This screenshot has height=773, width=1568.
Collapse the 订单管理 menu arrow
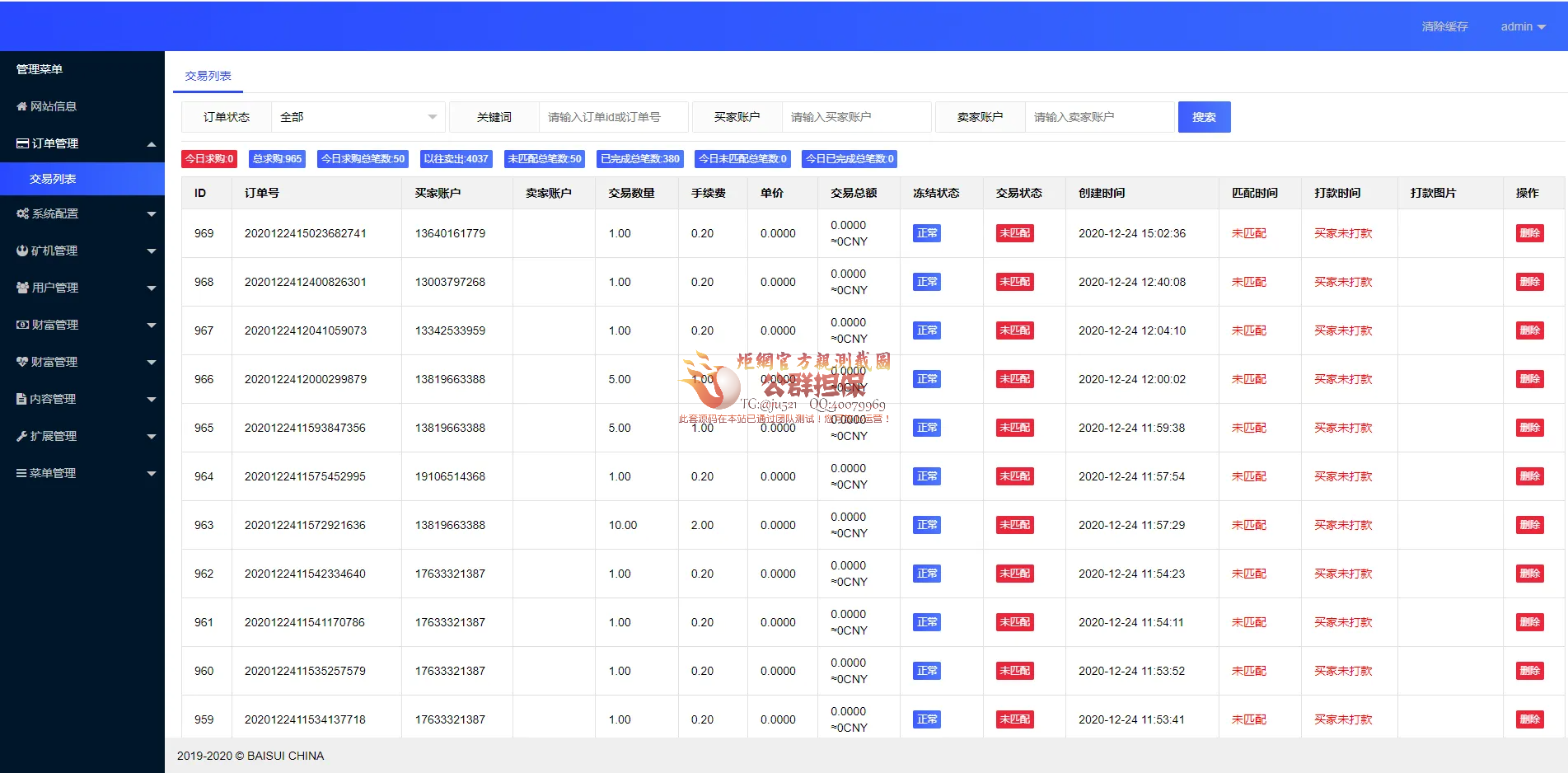pyautogui.click(x=151, y=144)
